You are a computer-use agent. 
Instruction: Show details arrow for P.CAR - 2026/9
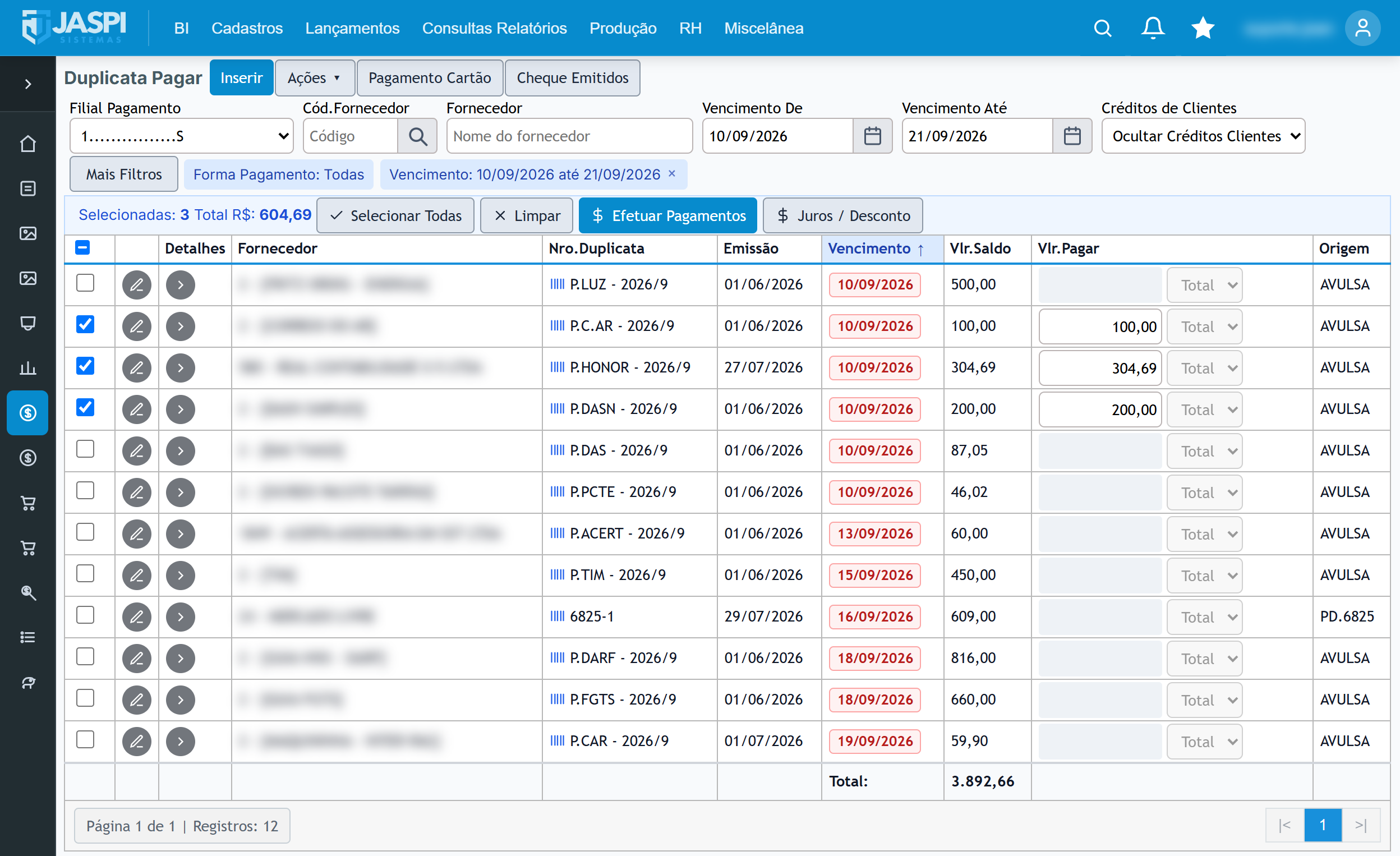point(181,741)
